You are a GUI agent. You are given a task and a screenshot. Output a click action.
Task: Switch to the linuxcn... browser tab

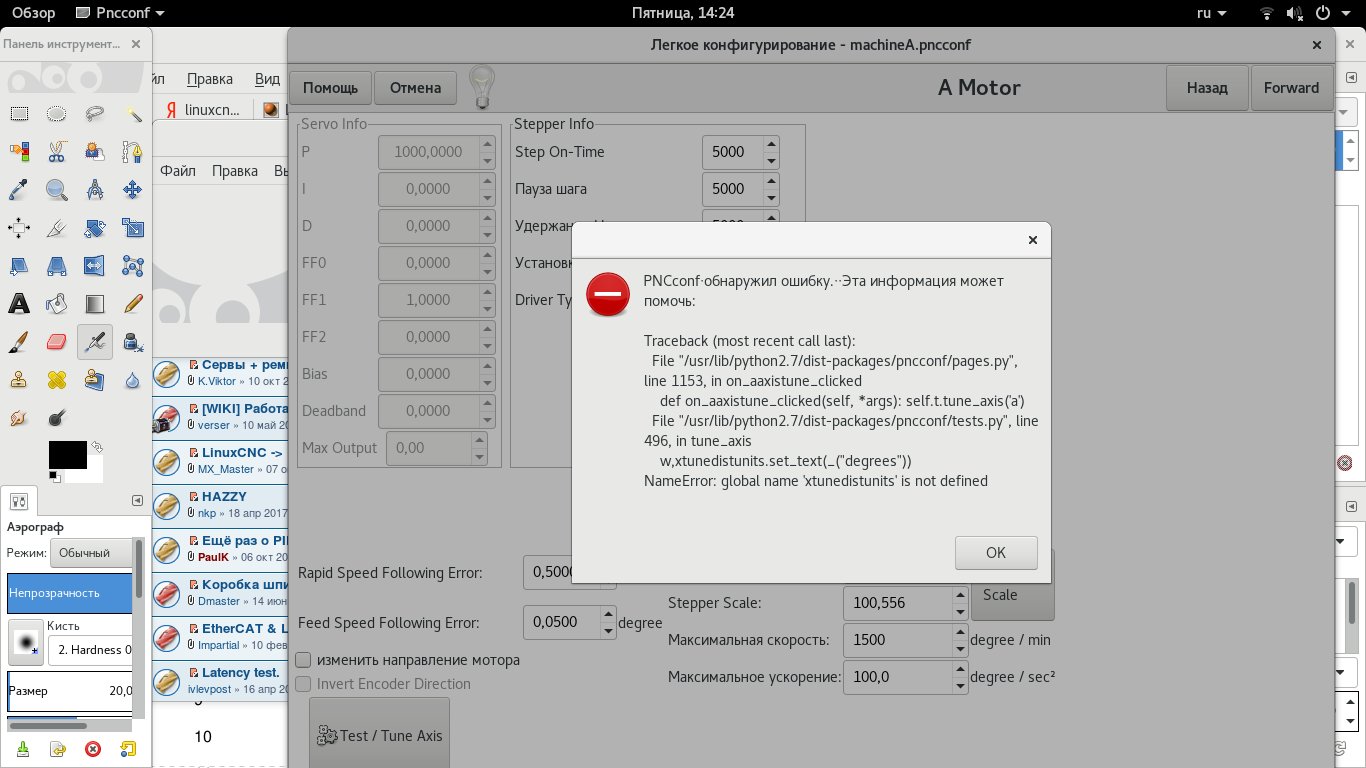pyautogui.click(x=203, y=109)
